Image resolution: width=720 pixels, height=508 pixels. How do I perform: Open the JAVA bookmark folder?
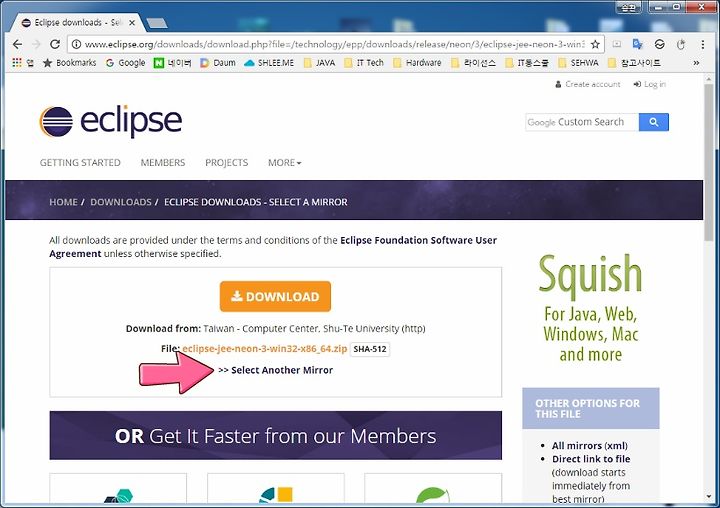319,62
